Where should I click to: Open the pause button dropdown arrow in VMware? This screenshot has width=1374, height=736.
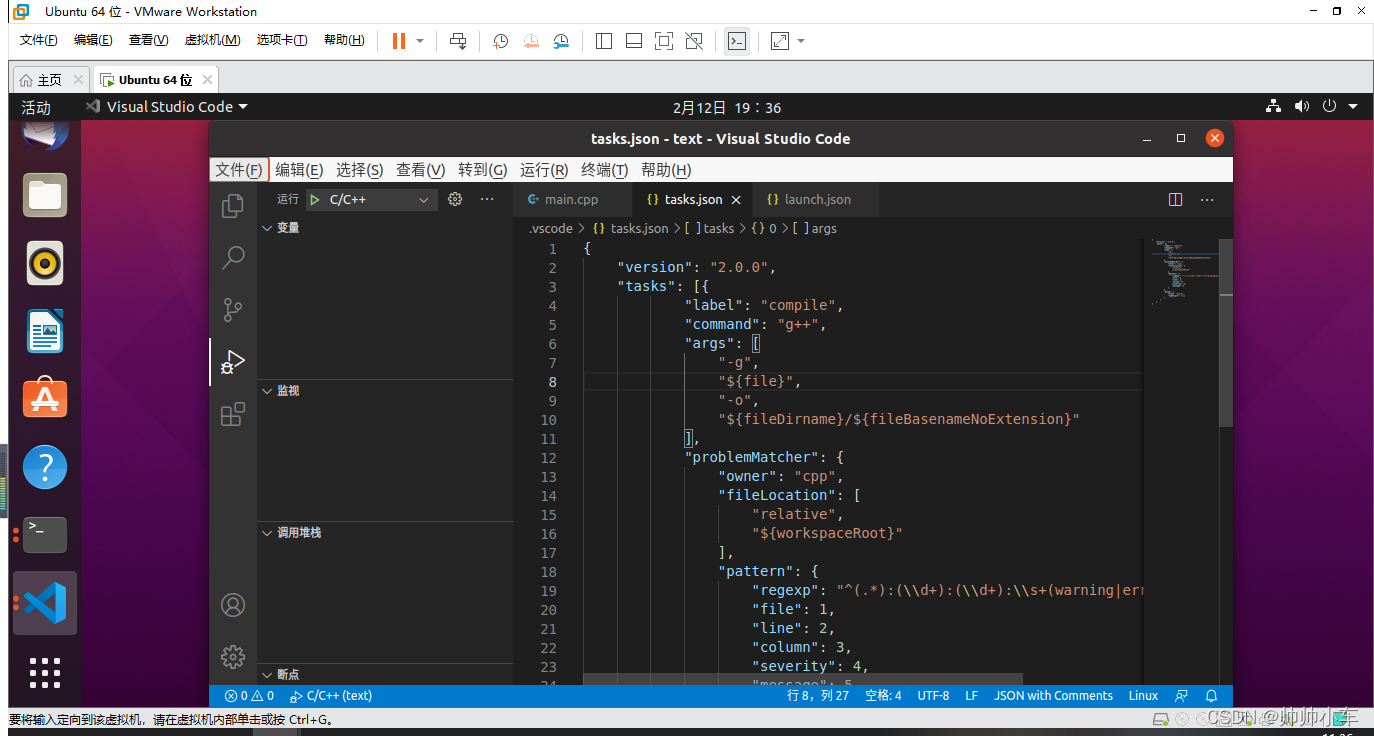coord(420,41)
